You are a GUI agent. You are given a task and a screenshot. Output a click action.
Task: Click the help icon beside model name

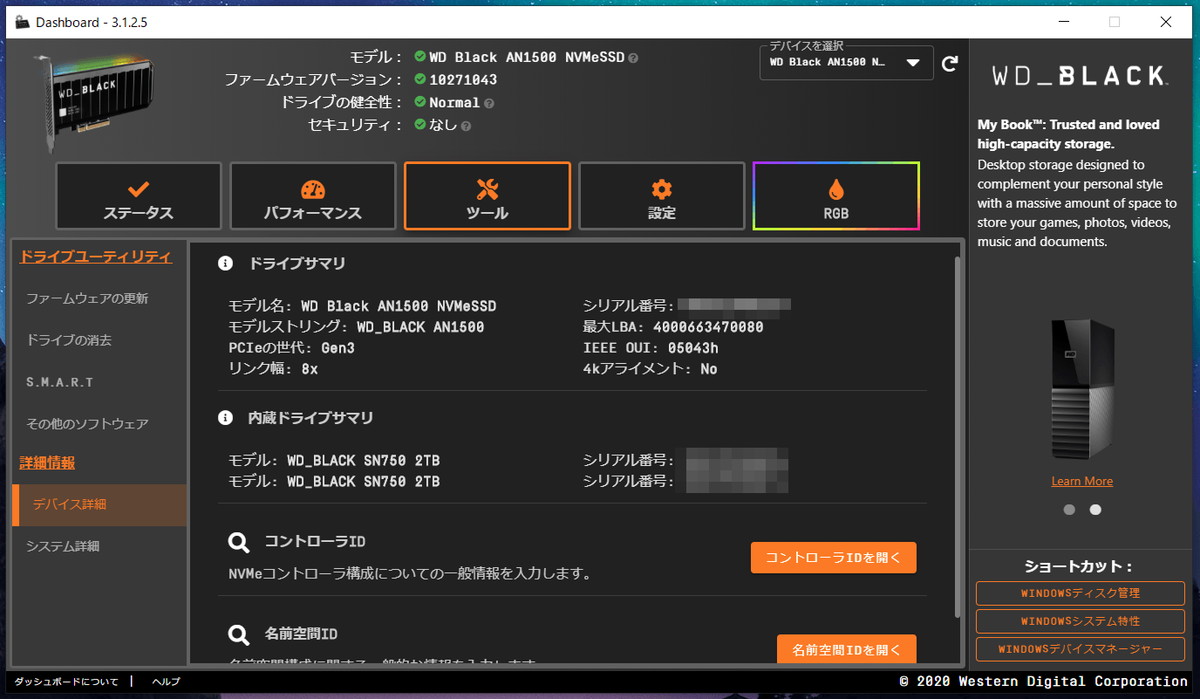[x=633, y=58]
